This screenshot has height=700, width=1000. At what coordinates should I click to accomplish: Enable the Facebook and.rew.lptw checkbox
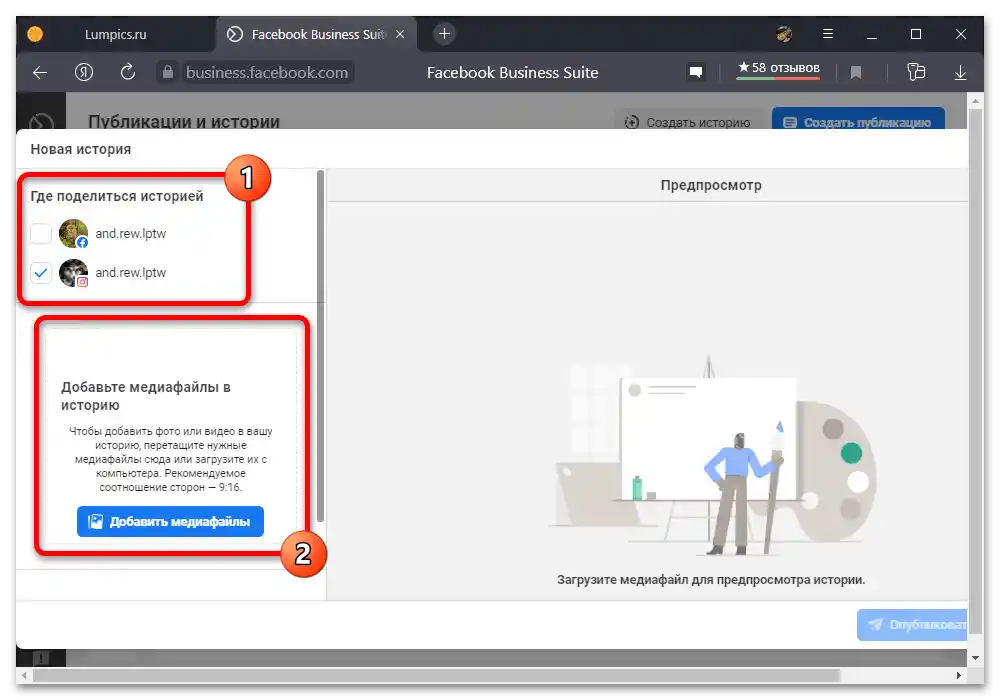[41, 234]
